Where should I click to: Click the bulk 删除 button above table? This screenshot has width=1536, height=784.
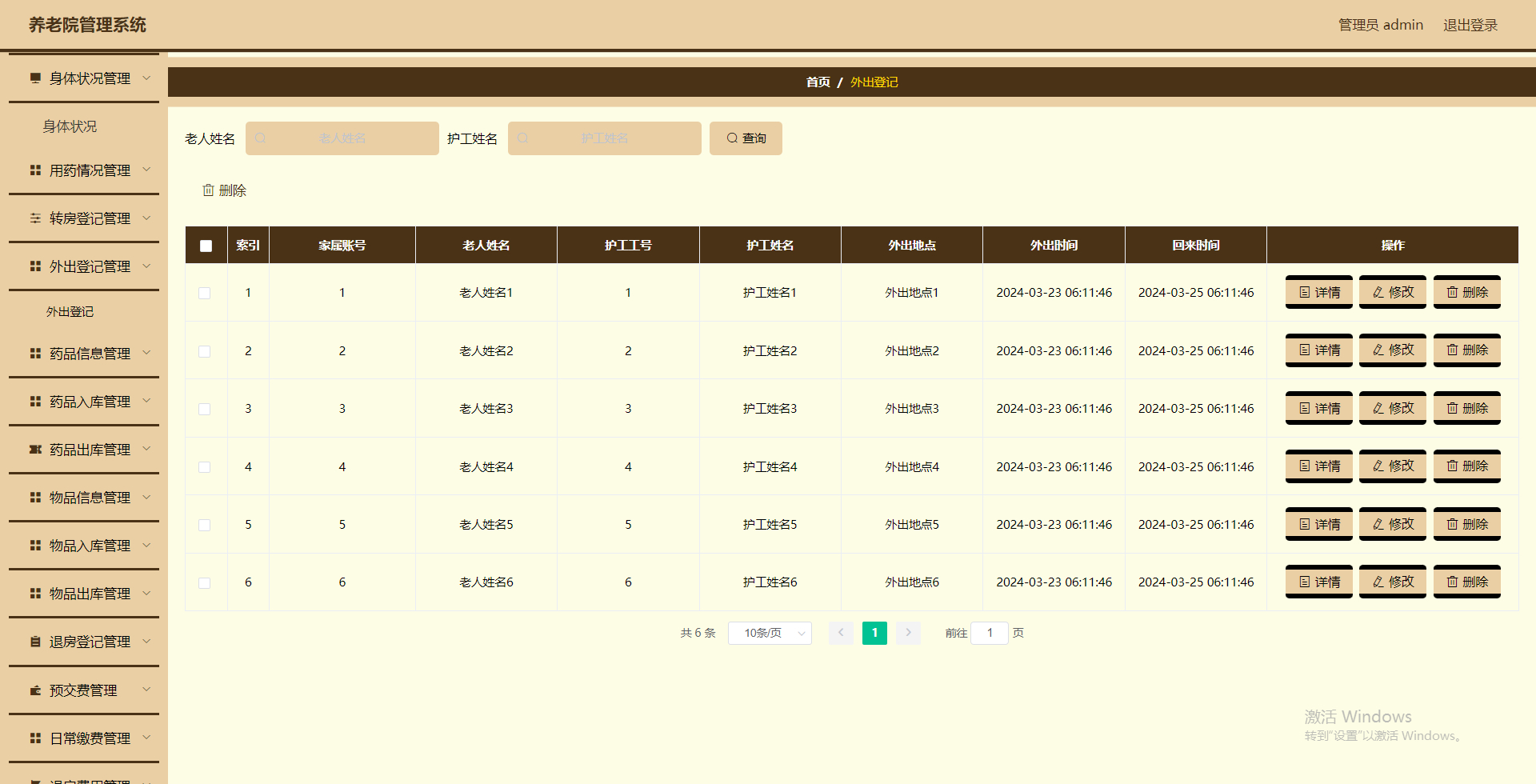pyautogui.click(x=224, y=190)
